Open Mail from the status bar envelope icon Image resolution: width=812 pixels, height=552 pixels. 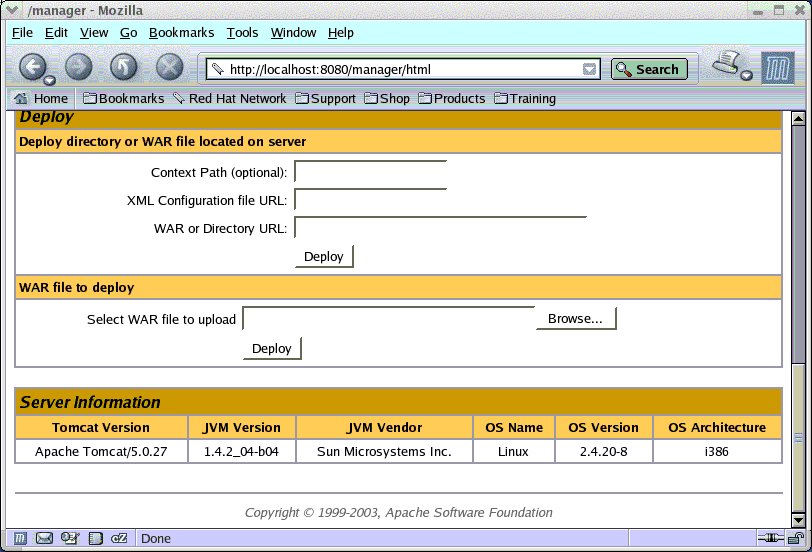tap(44, 539)
